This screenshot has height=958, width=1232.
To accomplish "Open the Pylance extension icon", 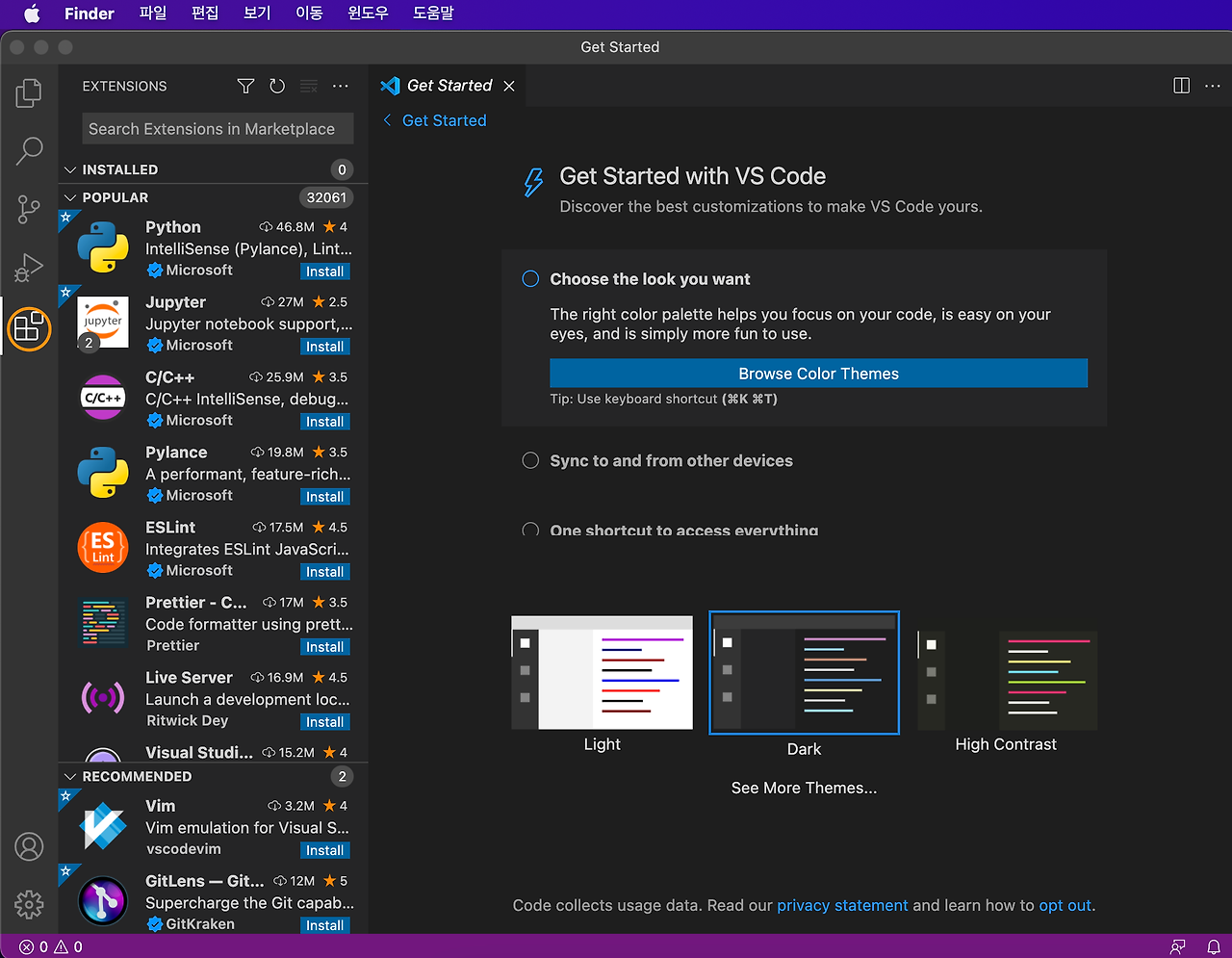I will coord(103,473).
